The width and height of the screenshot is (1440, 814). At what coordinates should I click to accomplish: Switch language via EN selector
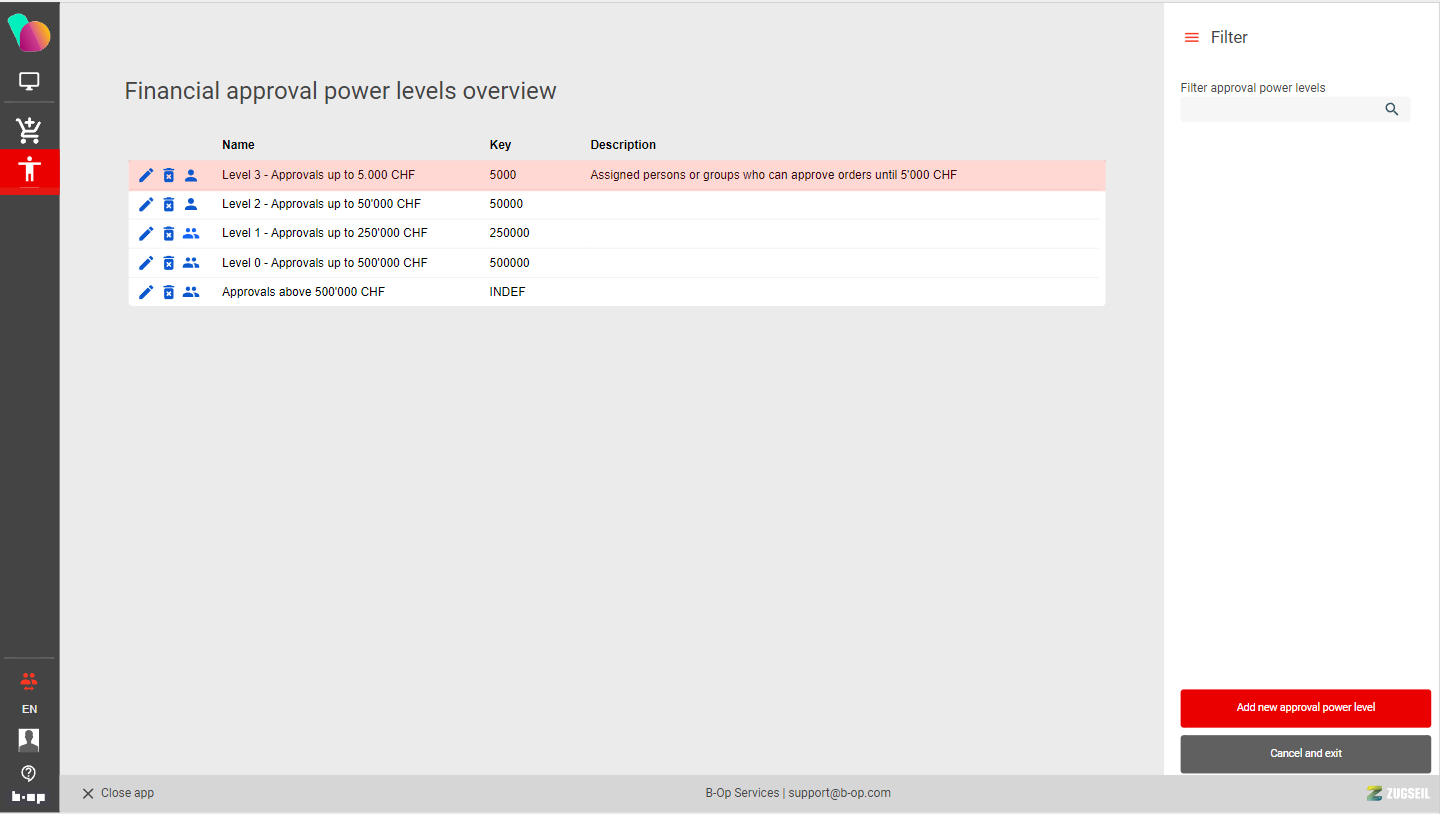coord(29,709)
